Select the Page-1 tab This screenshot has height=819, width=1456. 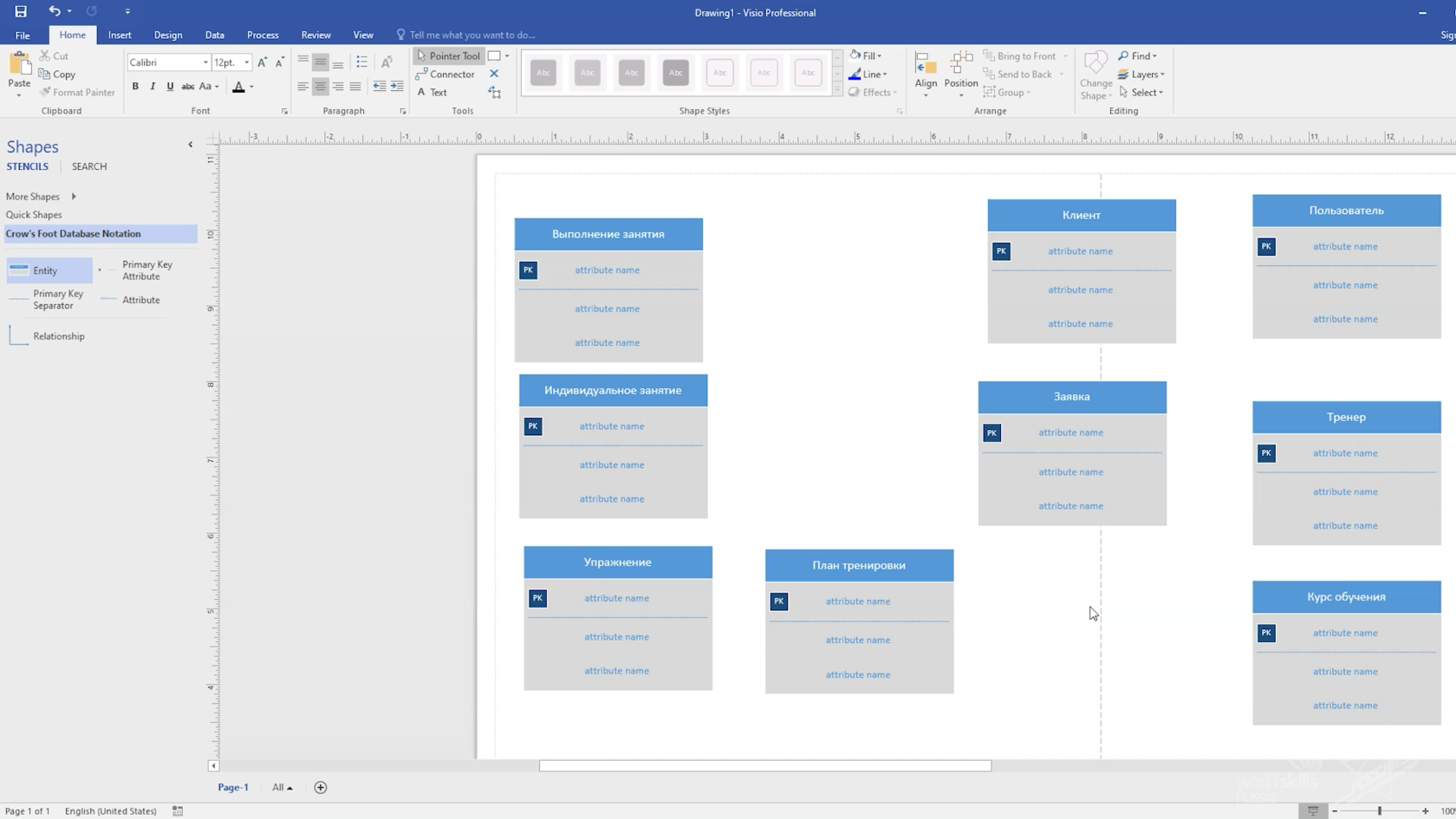click(x=233, y=787)
